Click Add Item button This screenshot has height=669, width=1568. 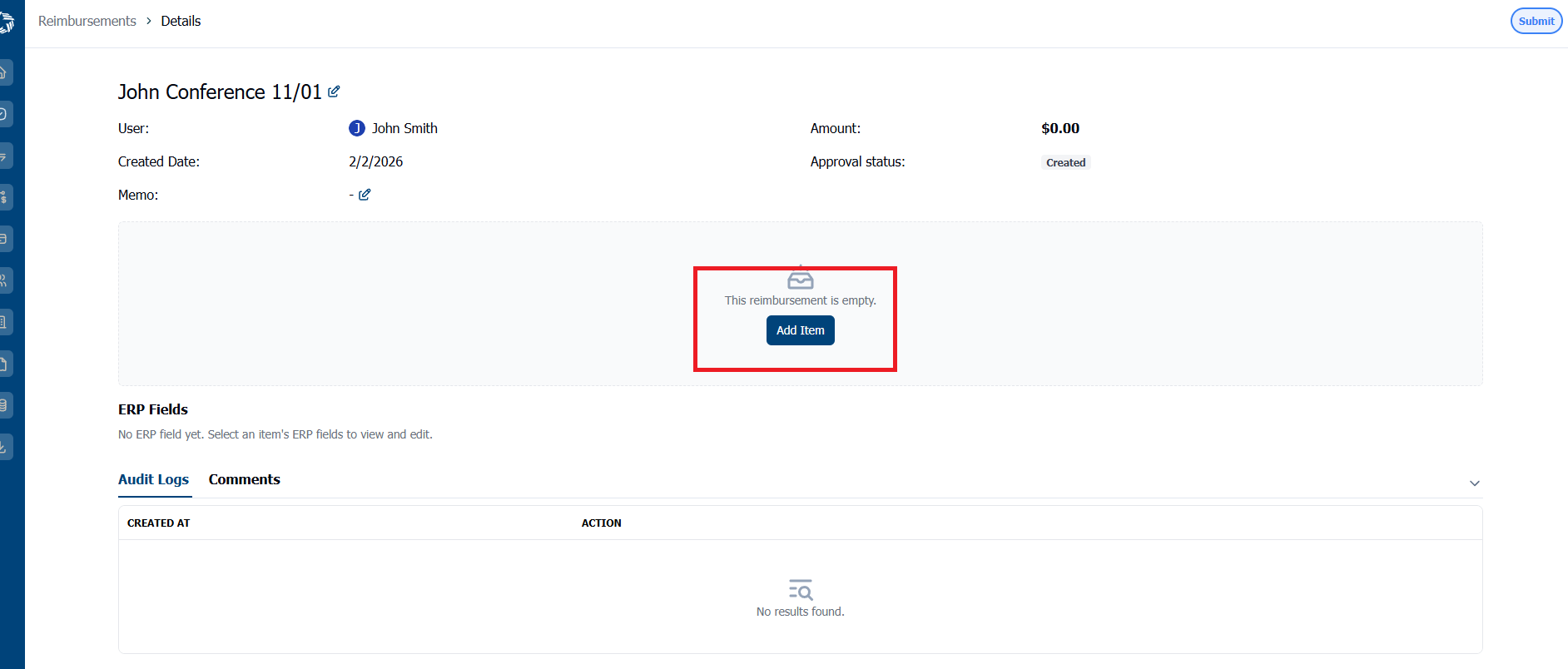pos(801,330)
